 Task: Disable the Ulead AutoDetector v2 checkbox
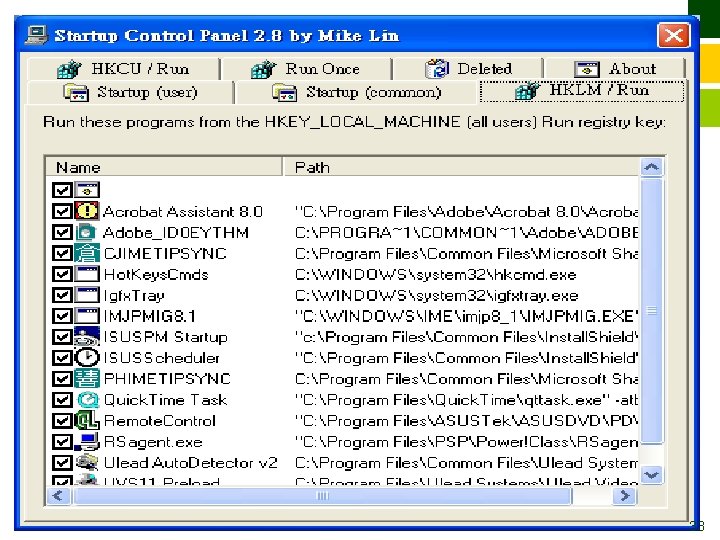coord(62,462)
